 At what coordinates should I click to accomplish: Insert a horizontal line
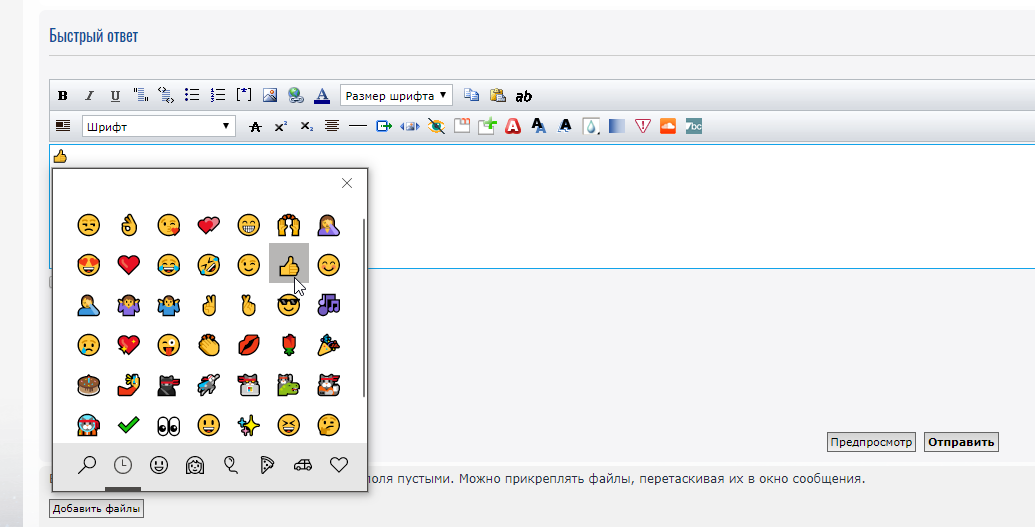point(358,125)
